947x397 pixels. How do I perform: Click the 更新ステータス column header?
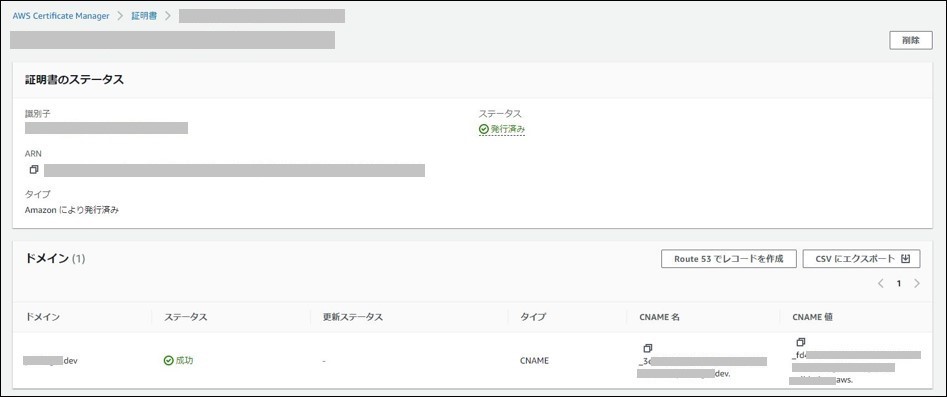click(353, 317)
